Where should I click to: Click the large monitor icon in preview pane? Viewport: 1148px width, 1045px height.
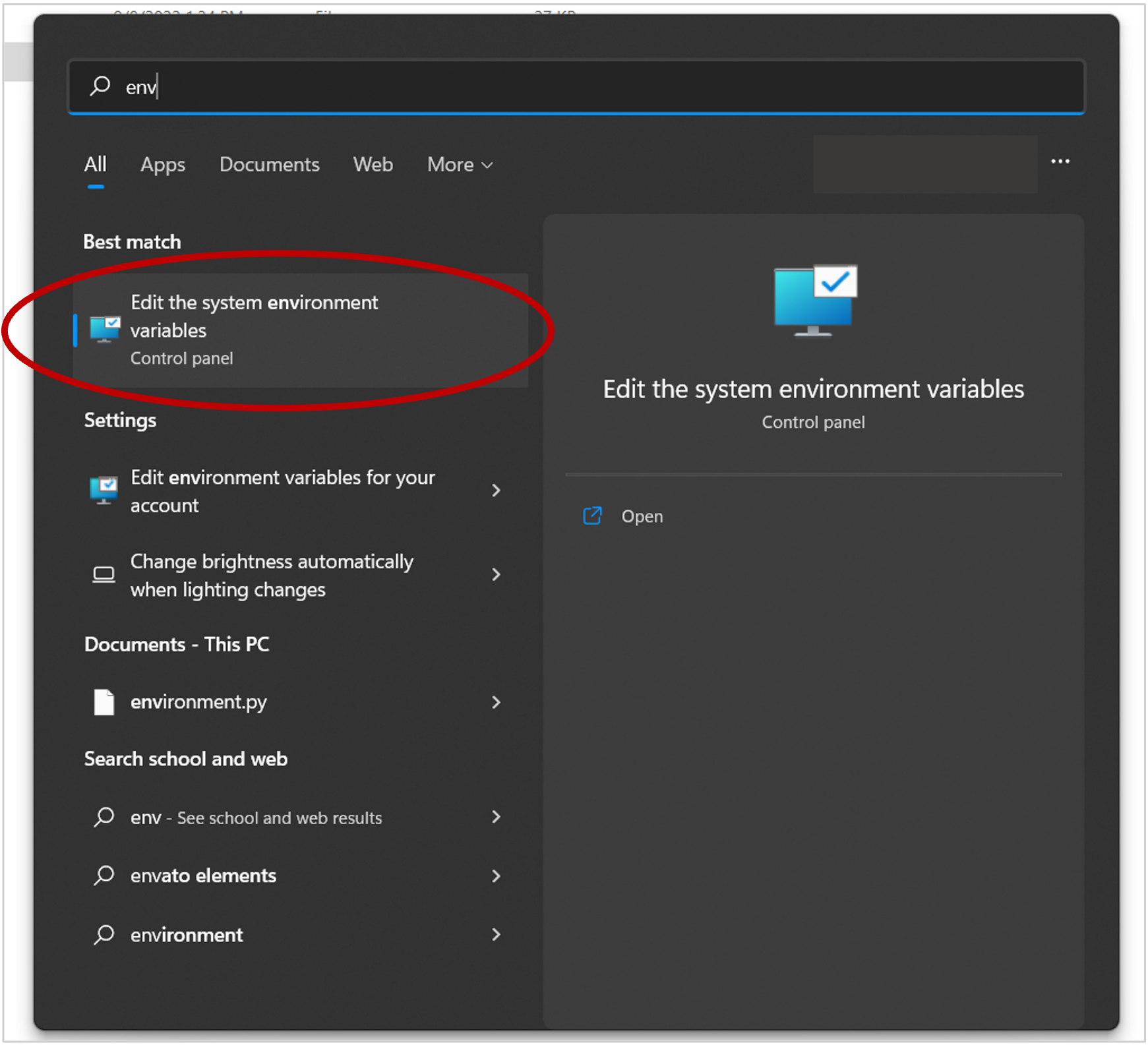[815, 301]
